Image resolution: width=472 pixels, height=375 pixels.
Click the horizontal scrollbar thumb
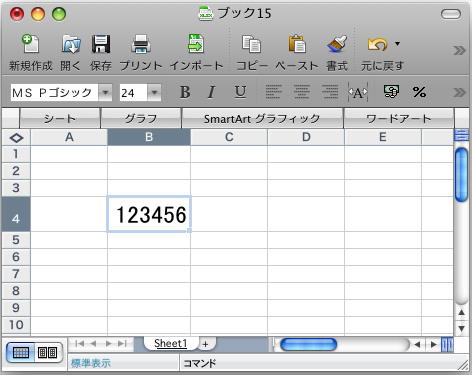point(308,344)
